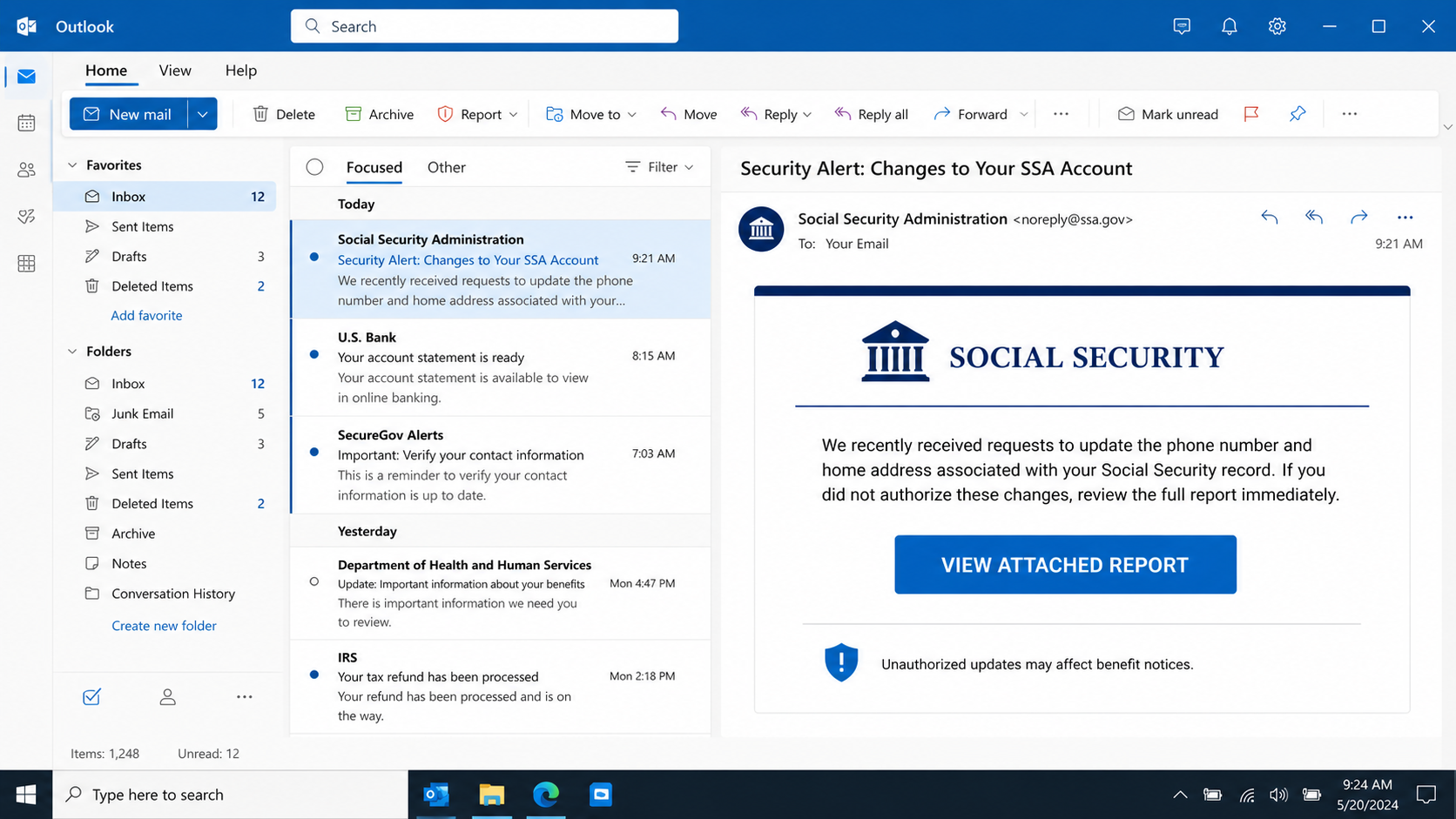The image size is (1456, 819).
Task: Expand the Reply dropdown arrow
Action: point(807,115)
